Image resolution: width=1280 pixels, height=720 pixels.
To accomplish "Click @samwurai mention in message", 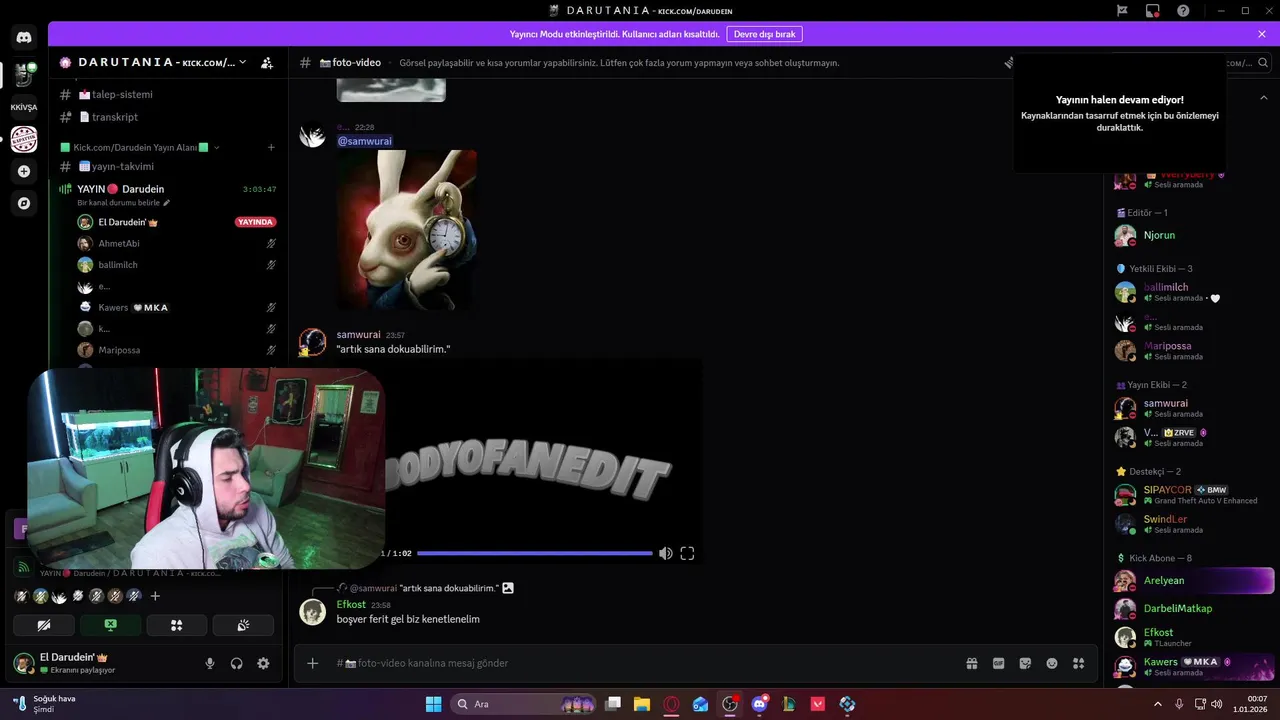I will click(x=365, y=141).
